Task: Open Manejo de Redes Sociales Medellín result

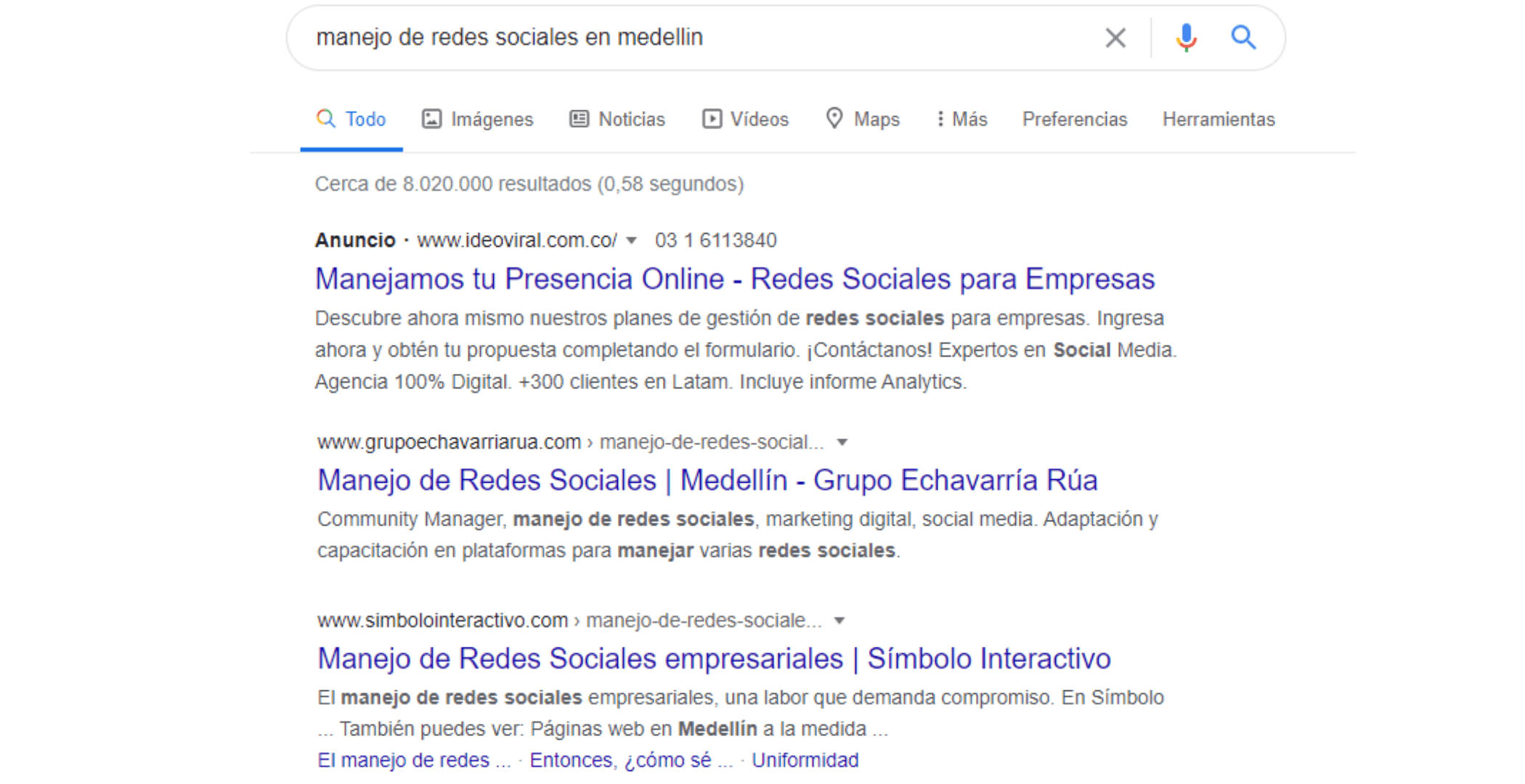Action: pyautogui.click(x=707, y=481)
